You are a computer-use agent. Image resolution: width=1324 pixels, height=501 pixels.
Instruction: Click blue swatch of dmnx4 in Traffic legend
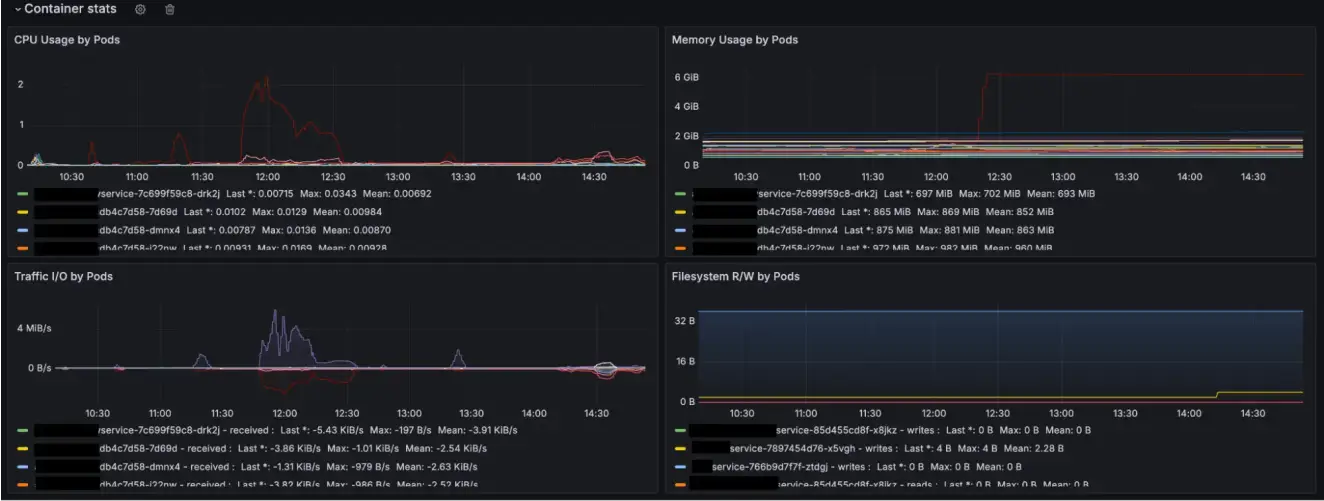point(22,467)
